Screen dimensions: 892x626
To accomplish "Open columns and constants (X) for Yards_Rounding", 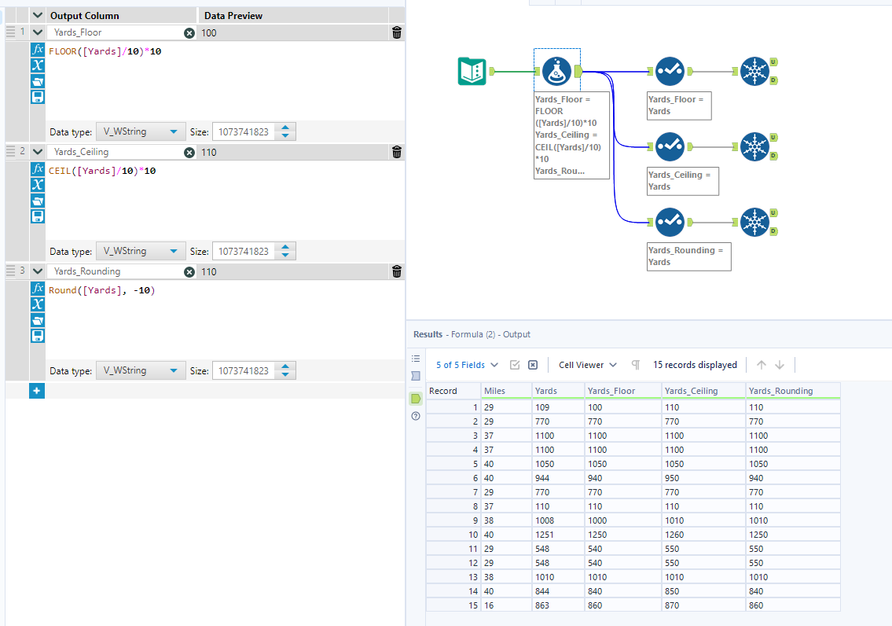I will click(38, 304).
